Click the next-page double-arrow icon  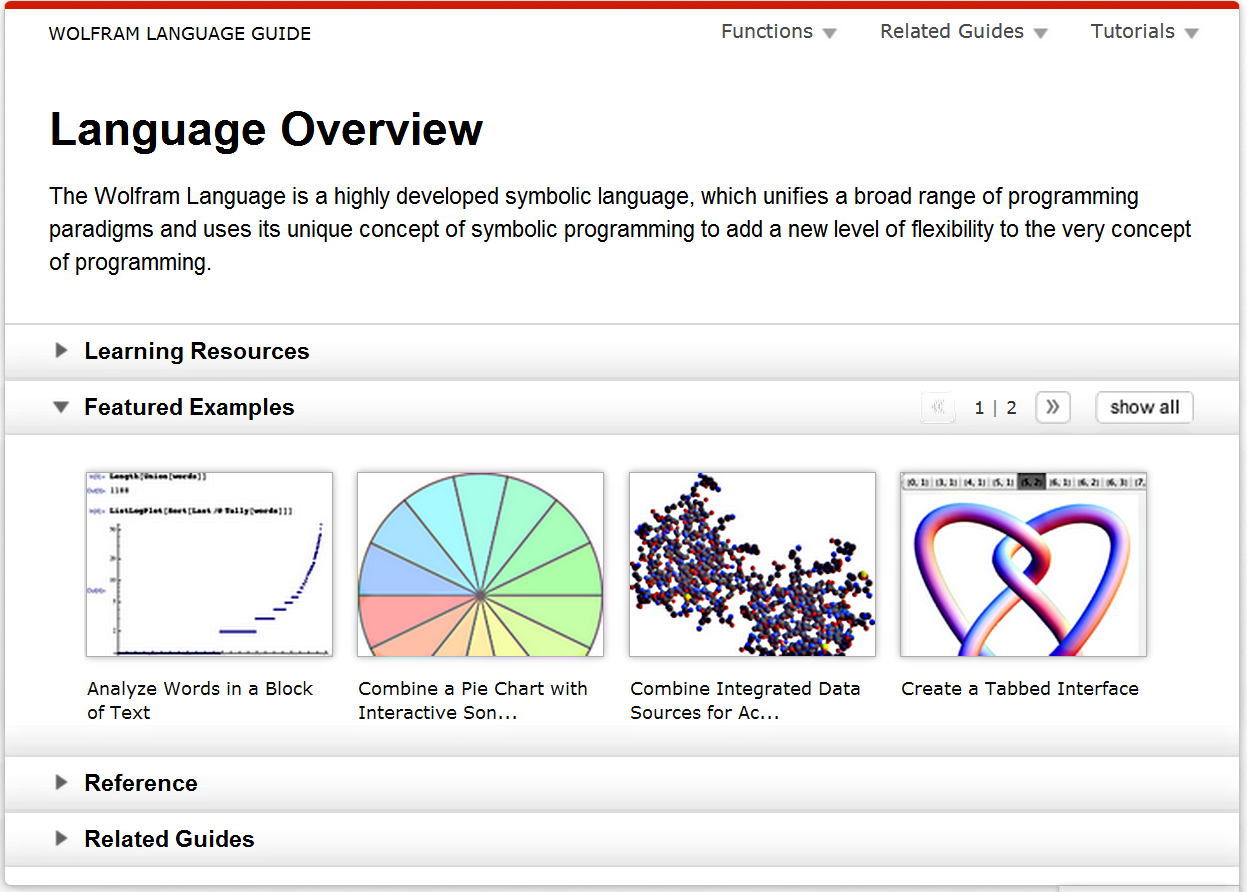tap(1052, 407)
